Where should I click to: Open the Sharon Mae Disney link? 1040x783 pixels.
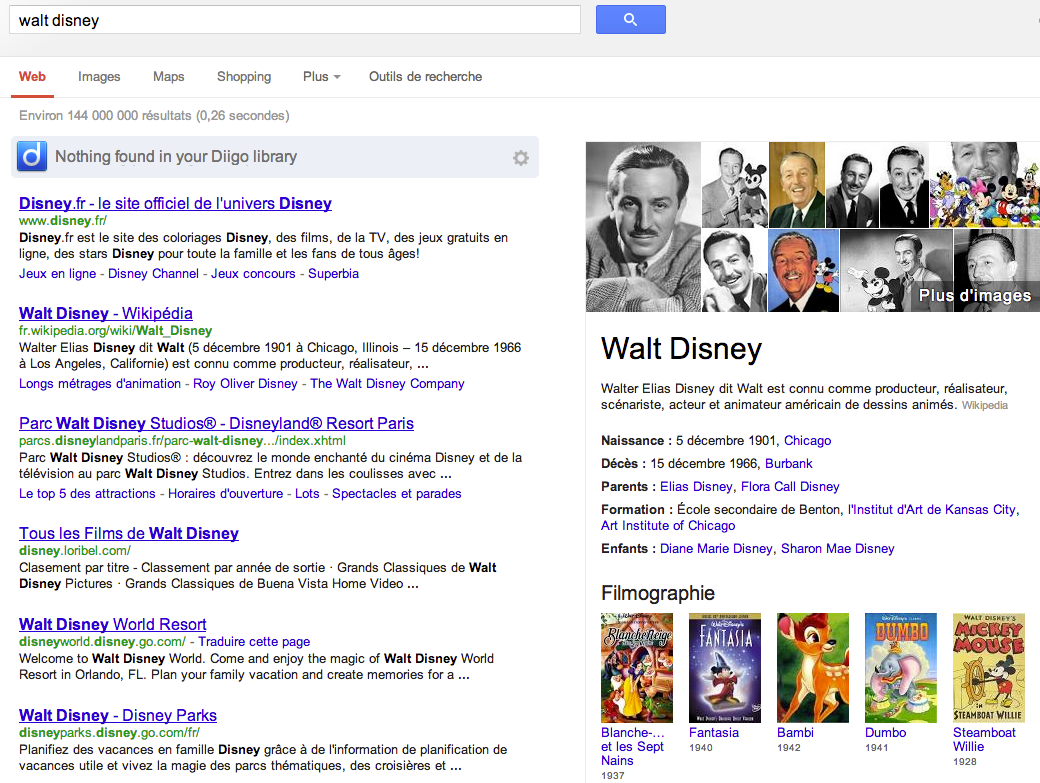click(838, 549)
